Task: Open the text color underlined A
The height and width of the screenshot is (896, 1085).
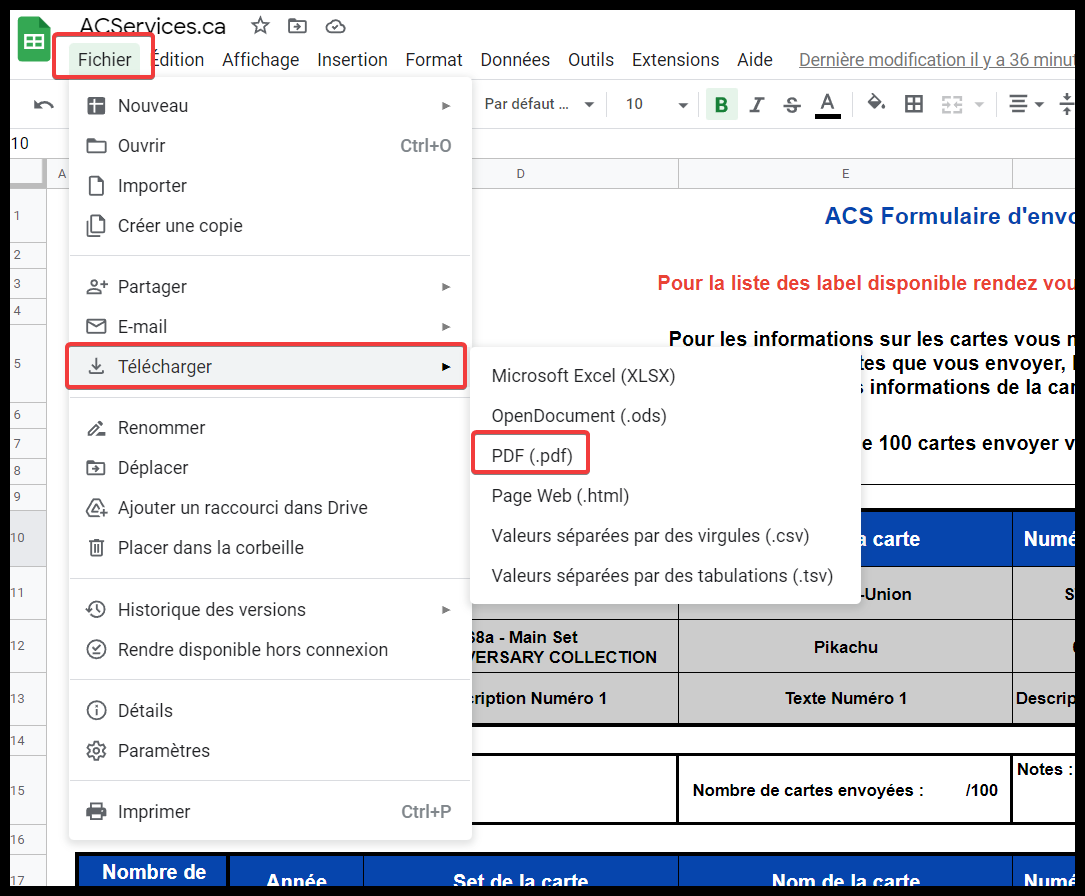Action: [x=827, y=104]
